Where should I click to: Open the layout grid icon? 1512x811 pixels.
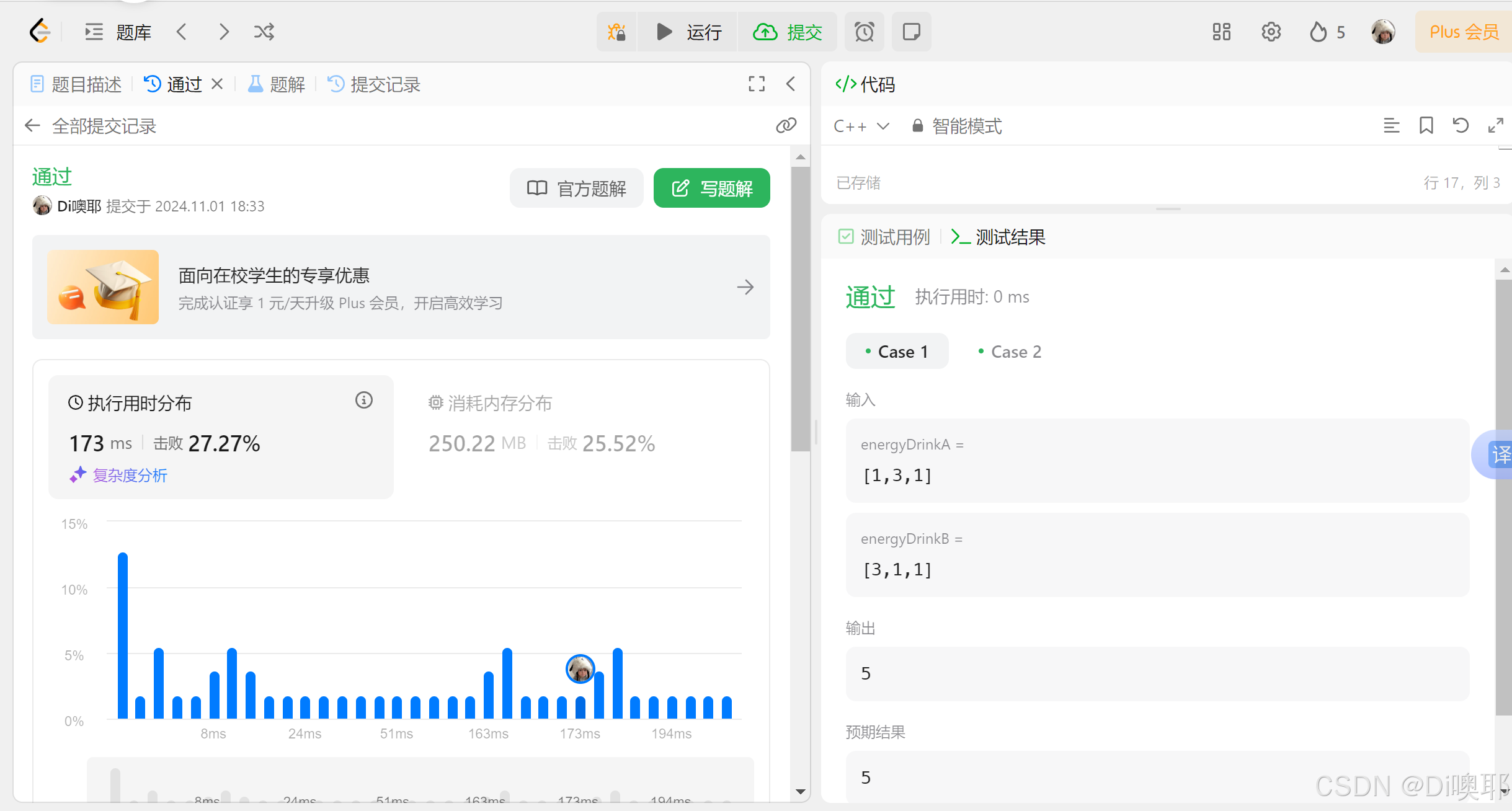pyautogui.click(x=1221, y=32)
